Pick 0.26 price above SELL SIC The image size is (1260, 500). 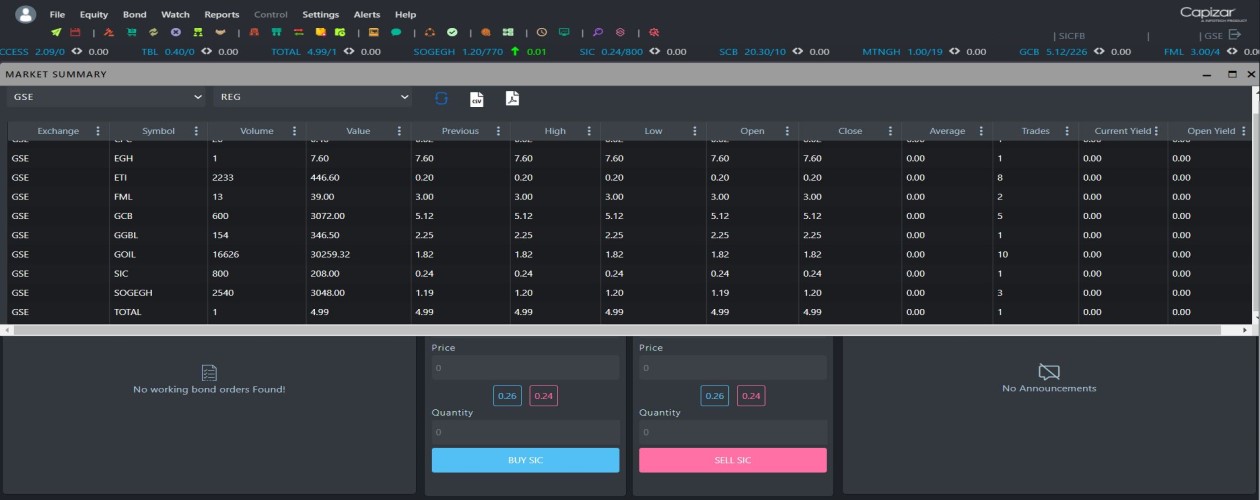[715, 396]
